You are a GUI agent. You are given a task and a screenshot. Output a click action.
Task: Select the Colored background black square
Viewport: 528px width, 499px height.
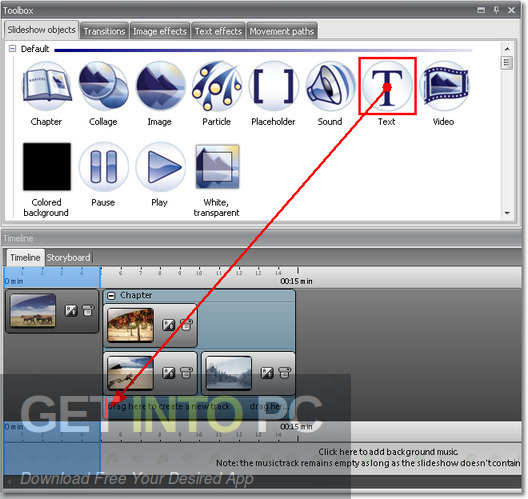(x=47, y=167)
